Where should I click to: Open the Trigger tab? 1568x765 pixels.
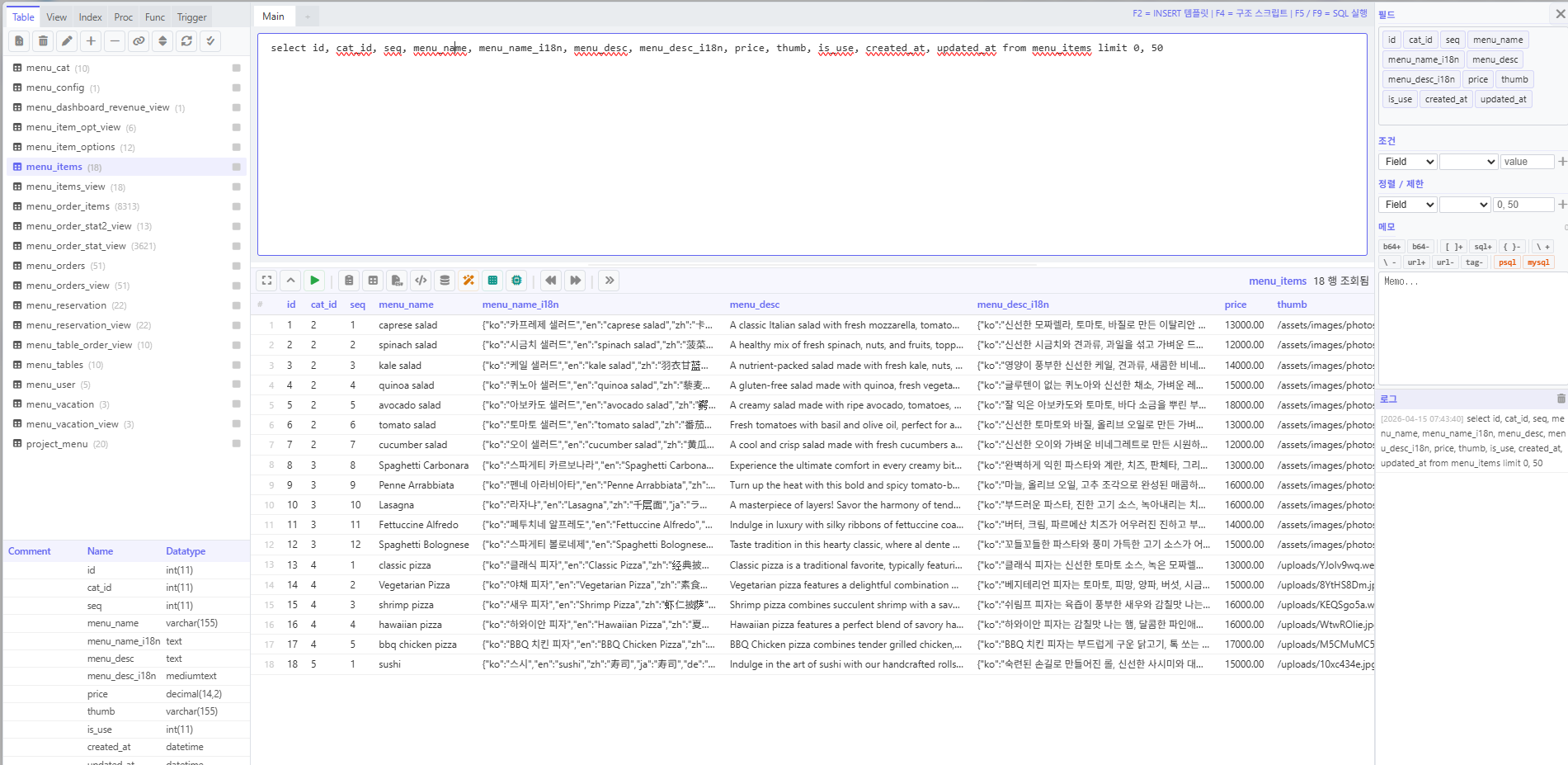click(191, 16)
